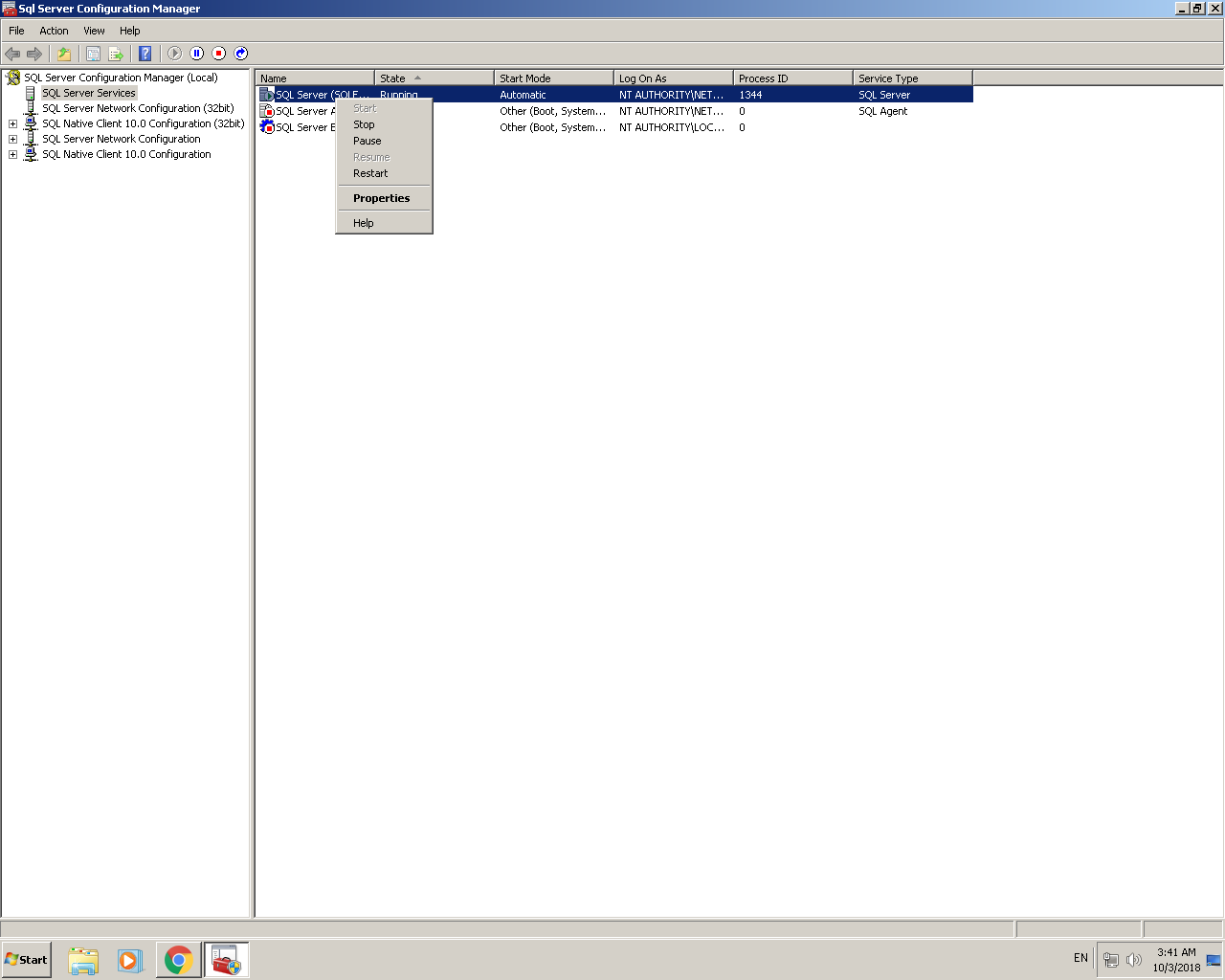The width and height of the screenshot is (1225, 980).
Task: Open the Properties toolbar icon
Action: click(x=93, y=54)
